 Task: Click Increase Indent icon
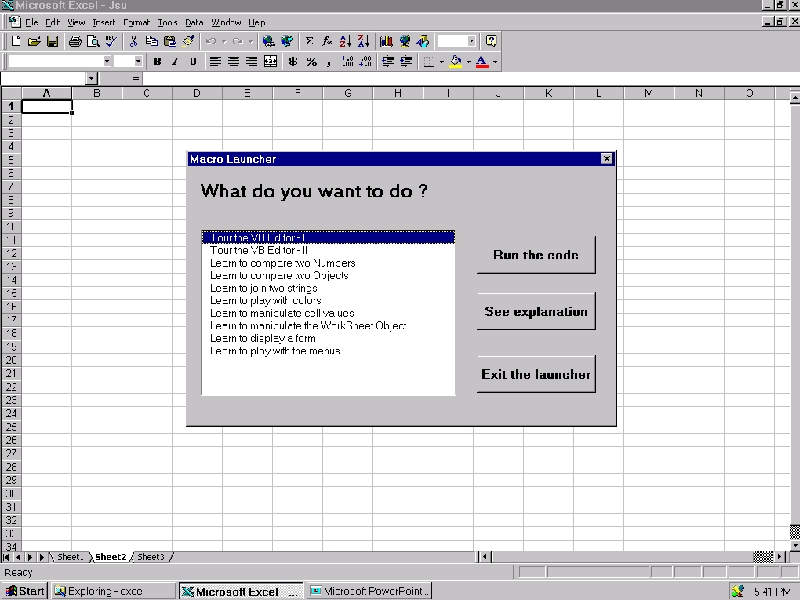(406, 62)
